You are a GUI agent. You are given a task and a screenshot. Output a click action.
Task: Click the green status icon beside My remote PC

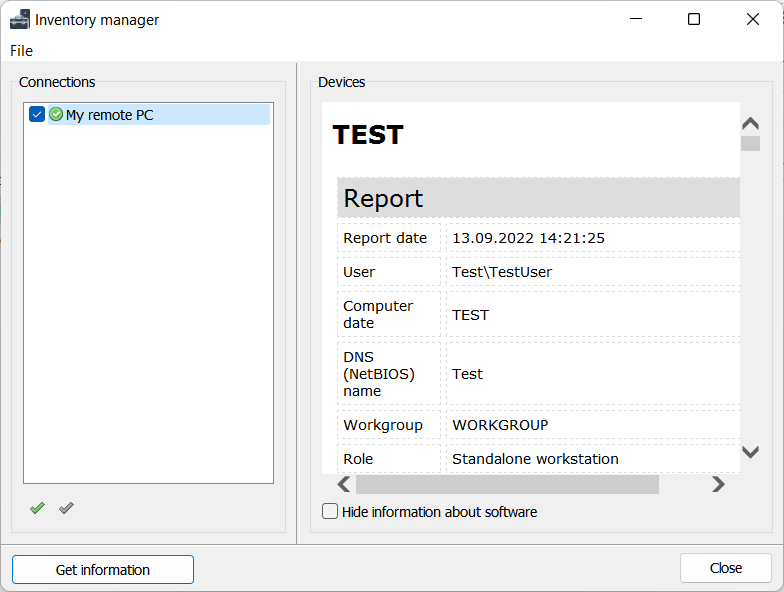(x=56, y=115)
